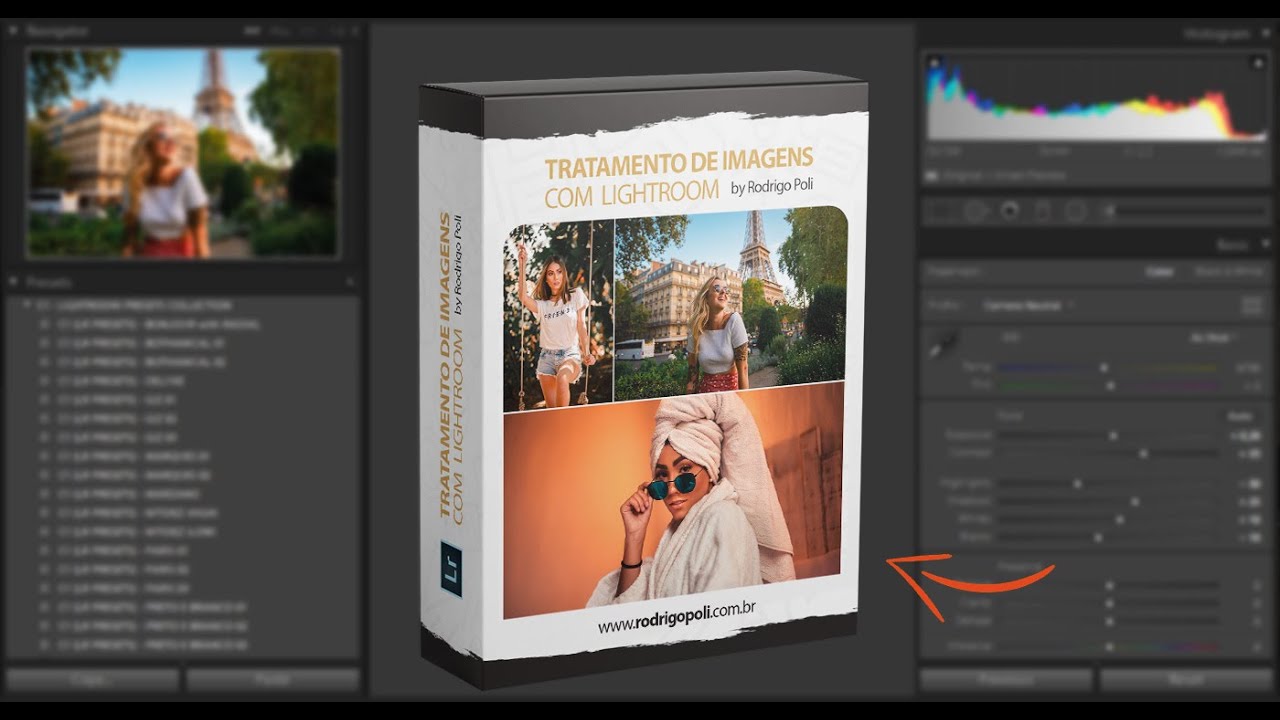1280x720 pixels.
Task: Select the PARIS 03 preset
Action: pos(124,588)
